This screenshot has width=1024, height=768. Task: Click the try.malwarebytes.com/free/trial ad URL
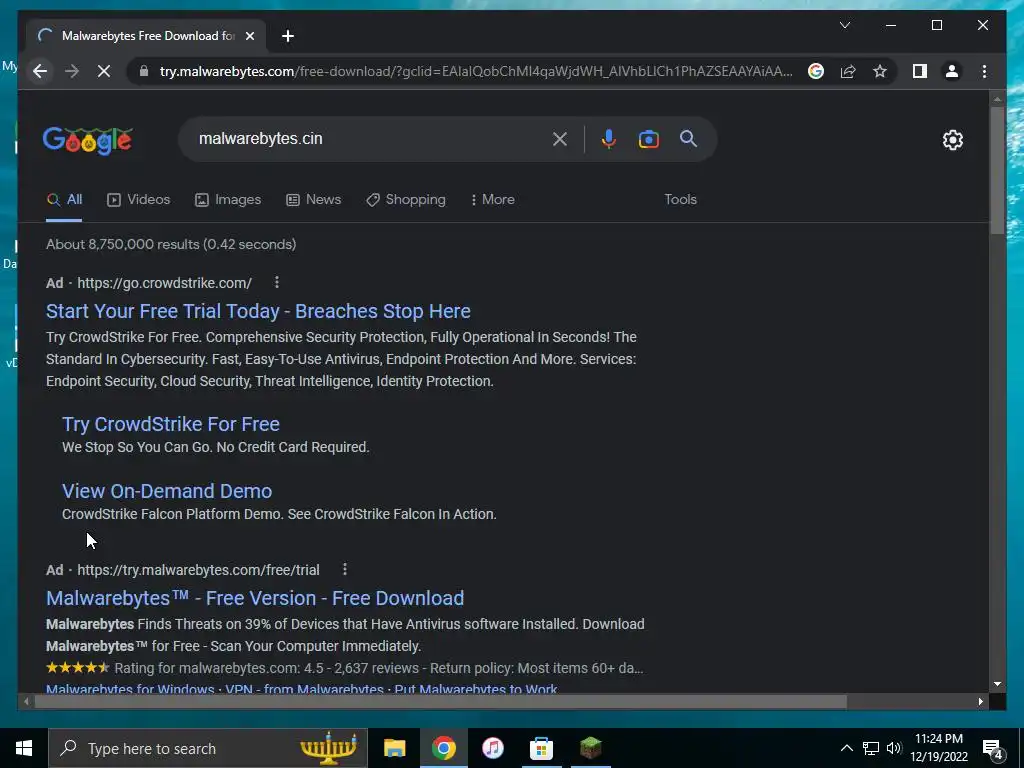pyautogui.click(x=198, y=570)
